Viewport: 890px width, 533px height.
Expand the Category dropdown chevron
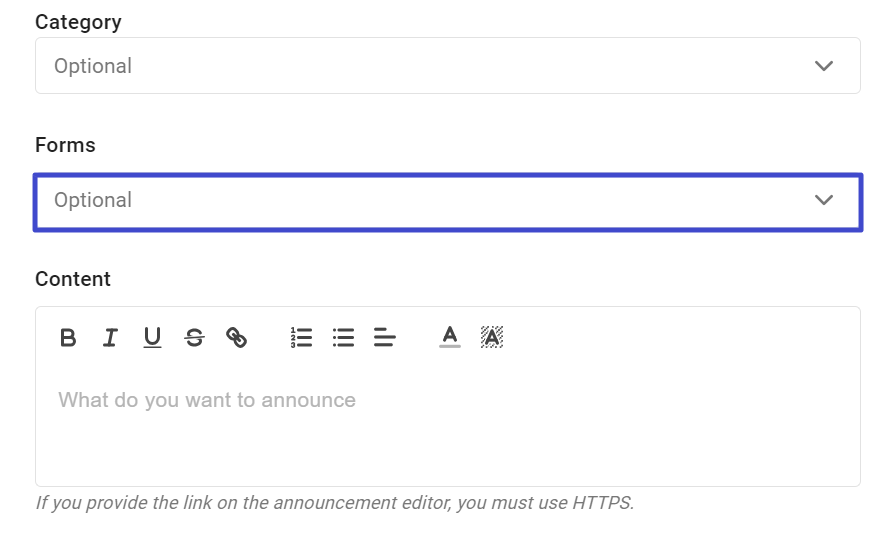(824, 66)
